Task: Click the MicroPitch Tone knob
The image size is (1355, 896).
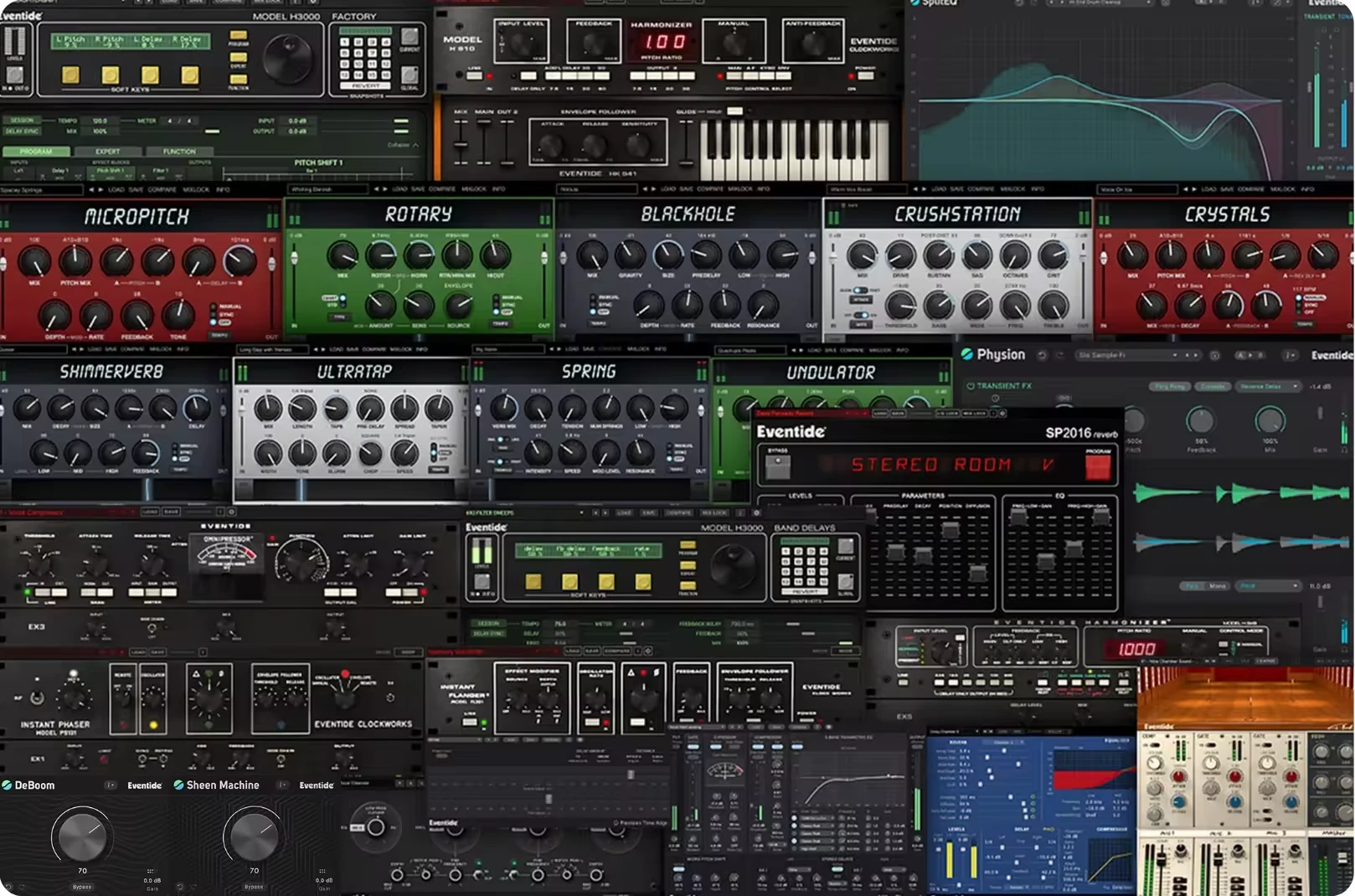Action: click(178, 314)
